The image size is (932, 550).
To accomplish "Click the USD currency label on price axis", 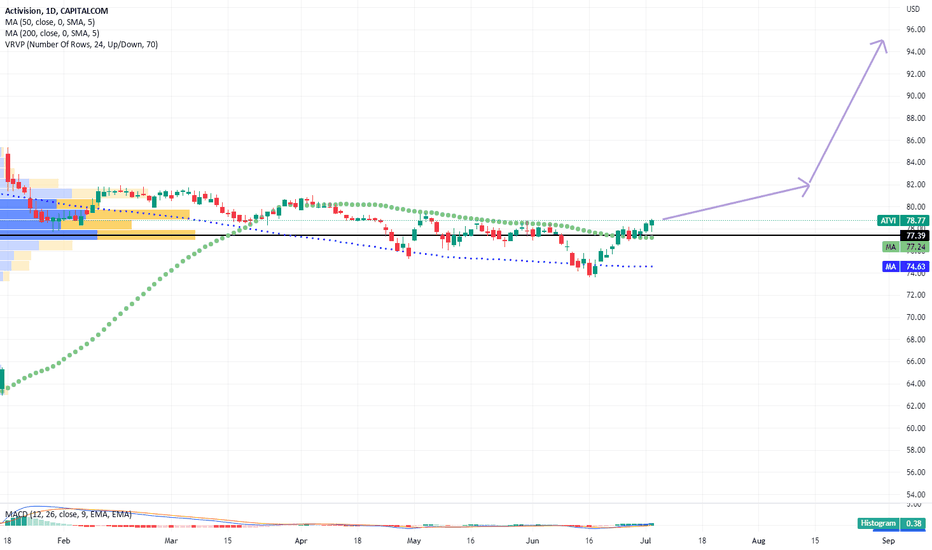I will [913, 9].
